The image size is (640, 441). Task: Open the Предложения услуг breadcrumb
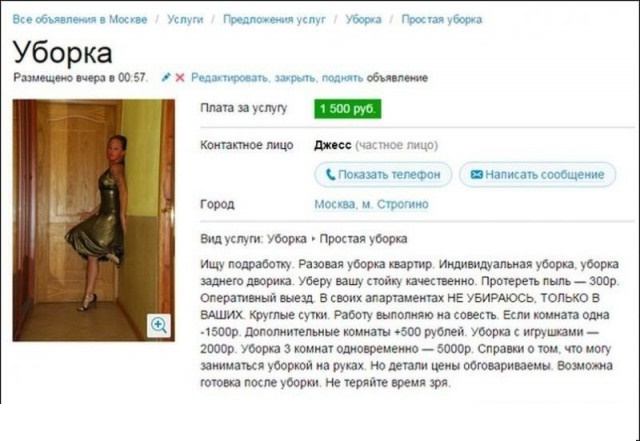[x=274, y=19]
